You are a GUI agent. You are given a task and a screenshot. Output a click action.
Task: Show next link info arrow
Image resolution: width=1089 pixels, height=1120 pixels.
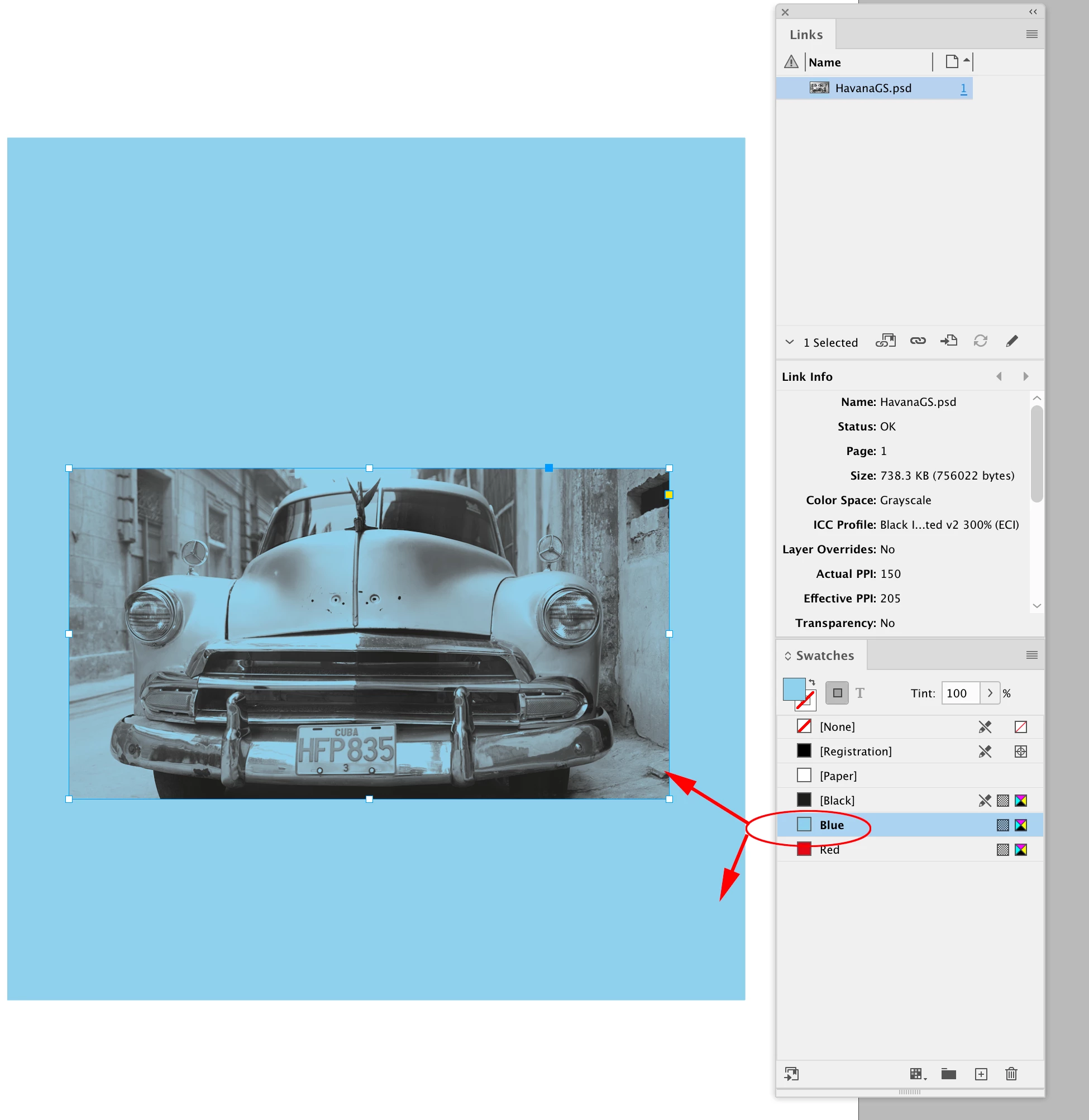tap(1026, 376)
